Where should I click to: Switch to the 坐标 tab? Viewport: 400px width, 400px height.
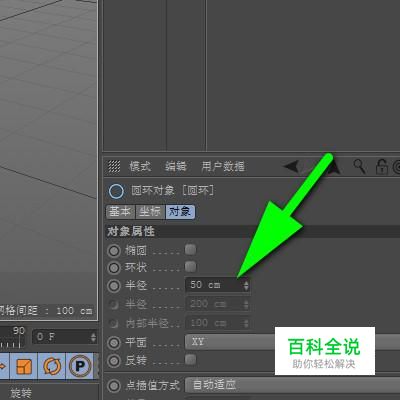pyautogui.click(x=150, y=212)
